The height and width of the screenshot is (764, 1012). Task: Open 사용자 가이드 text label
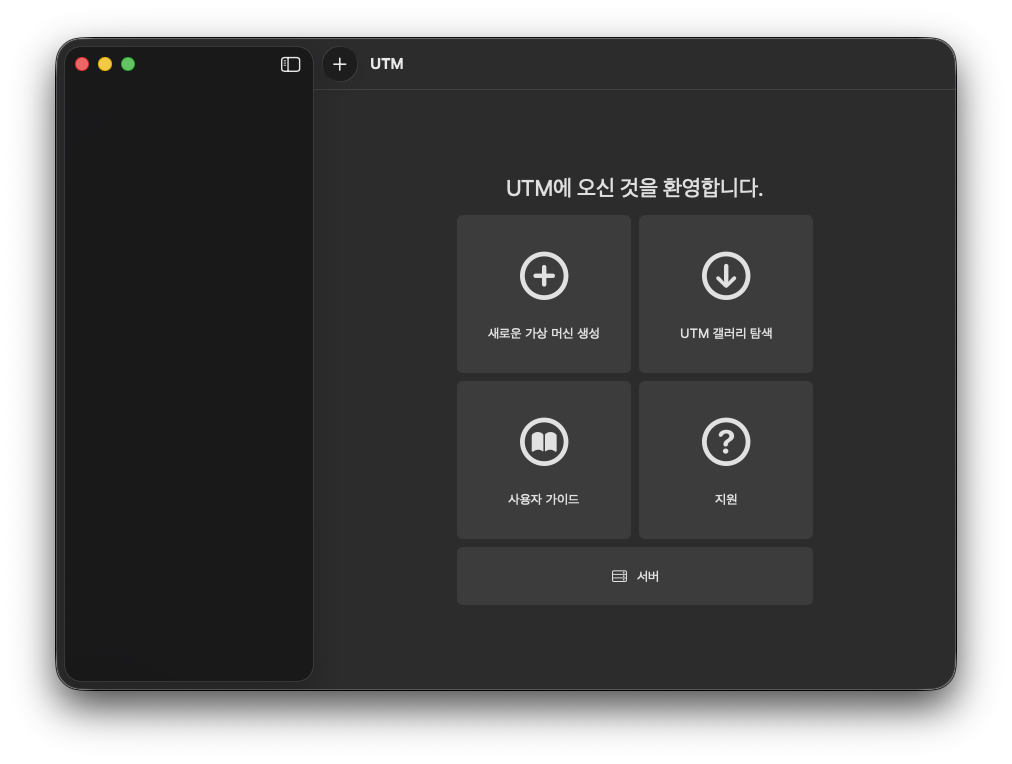tap(544, 499)
